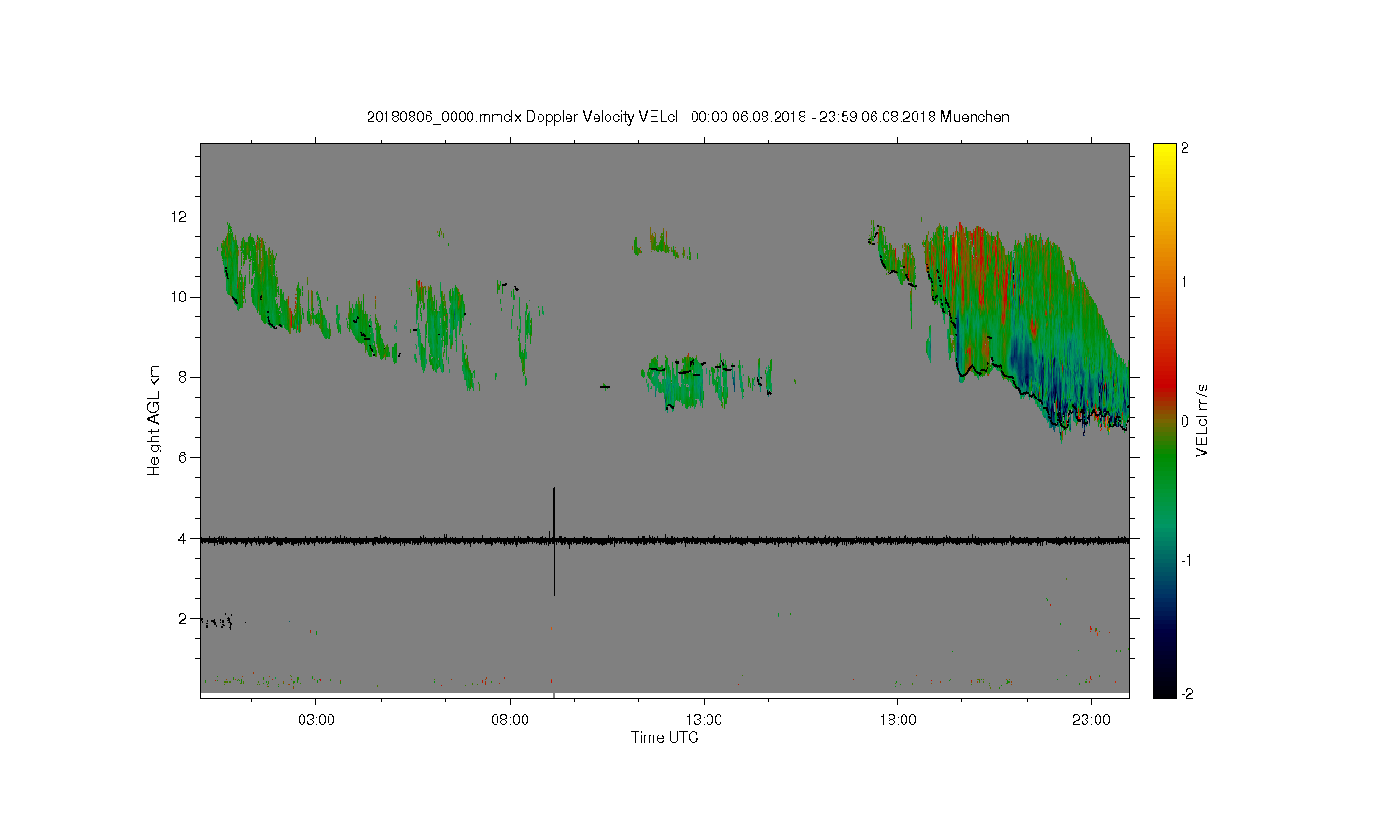
Task: Click the 12 km height tick label
Action: coord(177,217)
